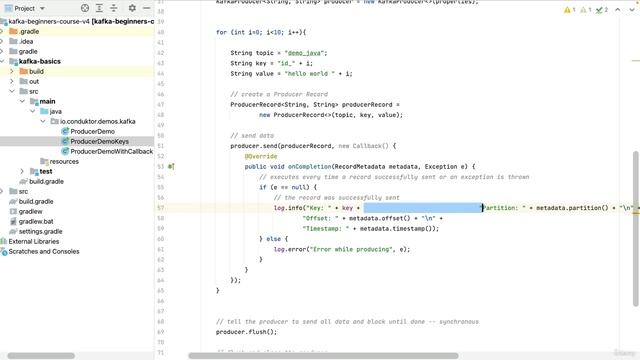Click the settings.gradle file icon
The image size is (640, 360).
[x=13, y=231]
